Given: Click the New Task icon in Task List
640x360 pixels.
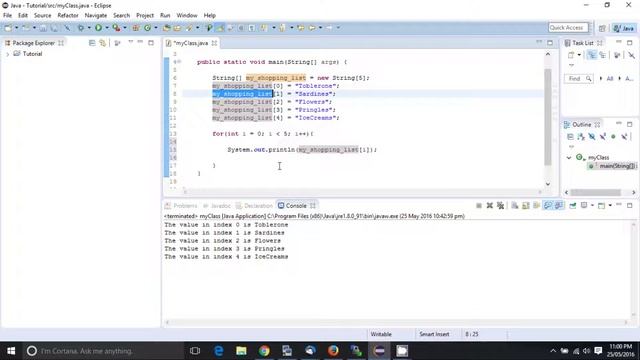Looking at the screenshot, I should [x=571, y=55].
